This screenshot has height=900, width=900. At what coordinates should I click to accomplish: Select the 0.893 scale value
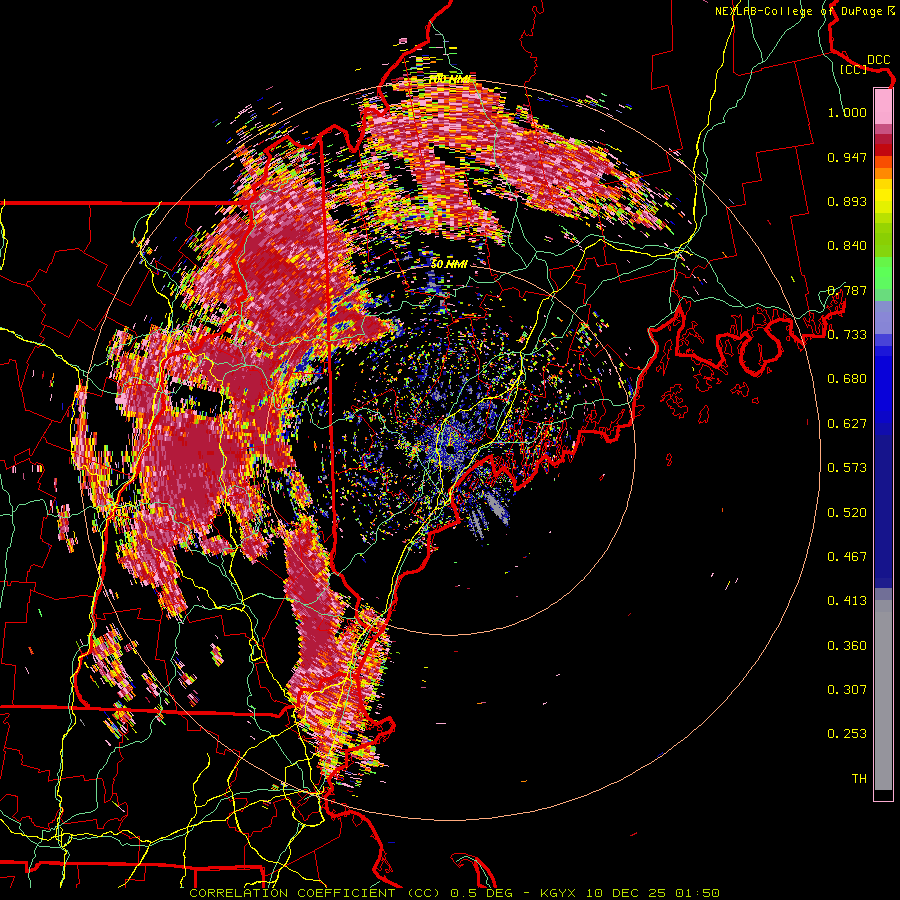click(x=847, y=201)
